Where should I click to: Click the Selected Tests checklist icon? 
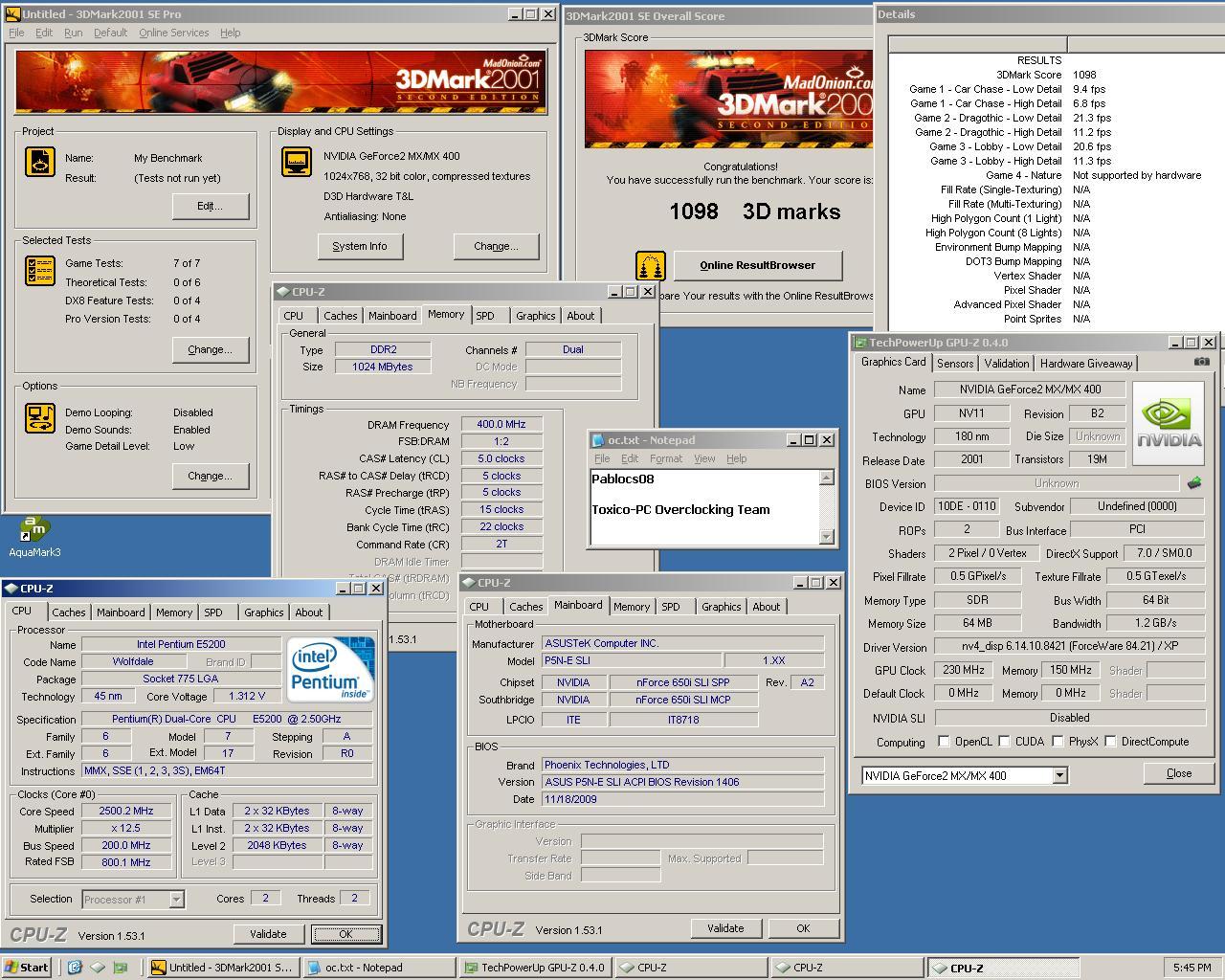40,271
